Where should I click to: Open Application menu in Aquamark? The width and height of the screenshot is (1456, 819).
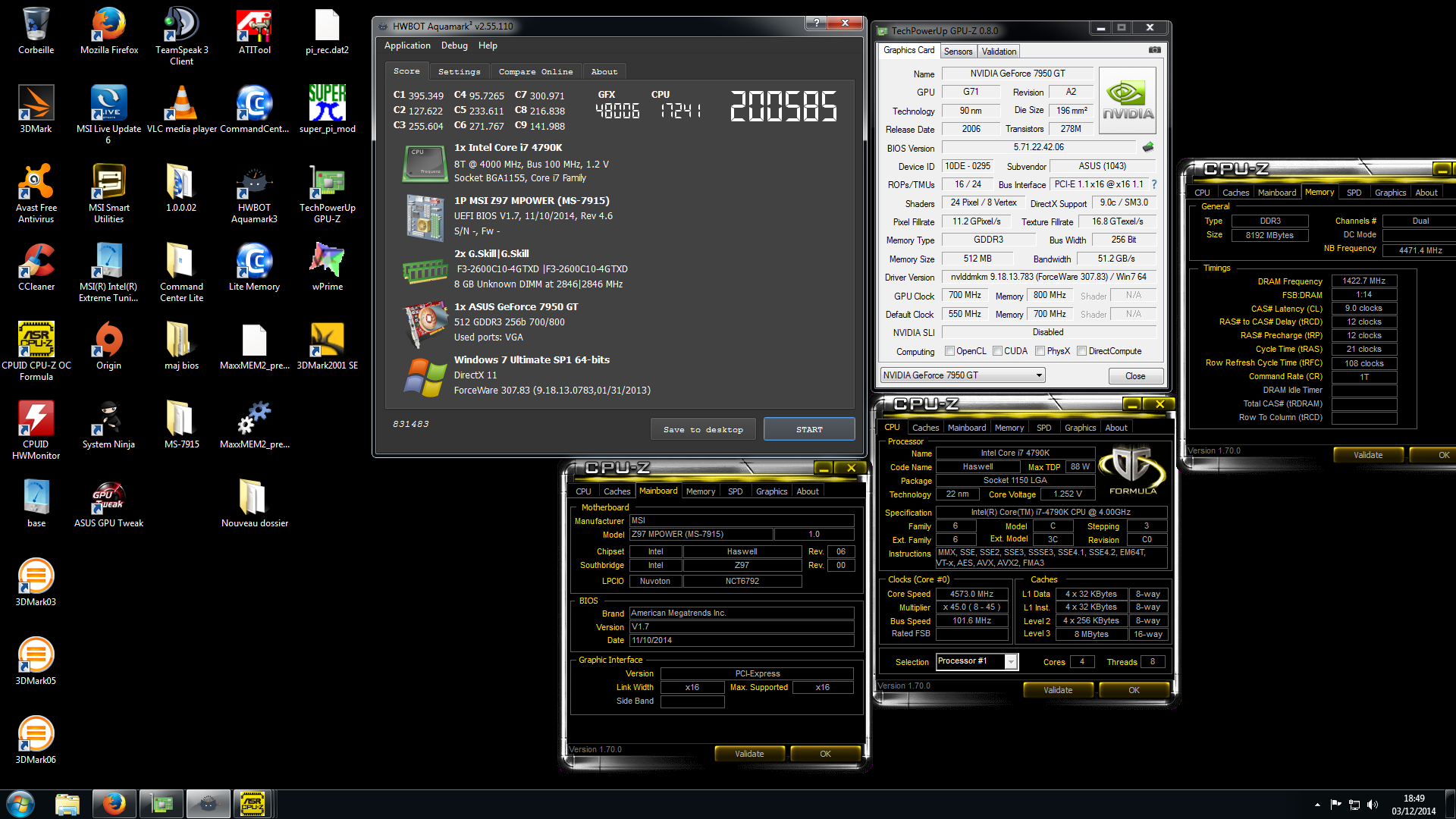(407, 45)
